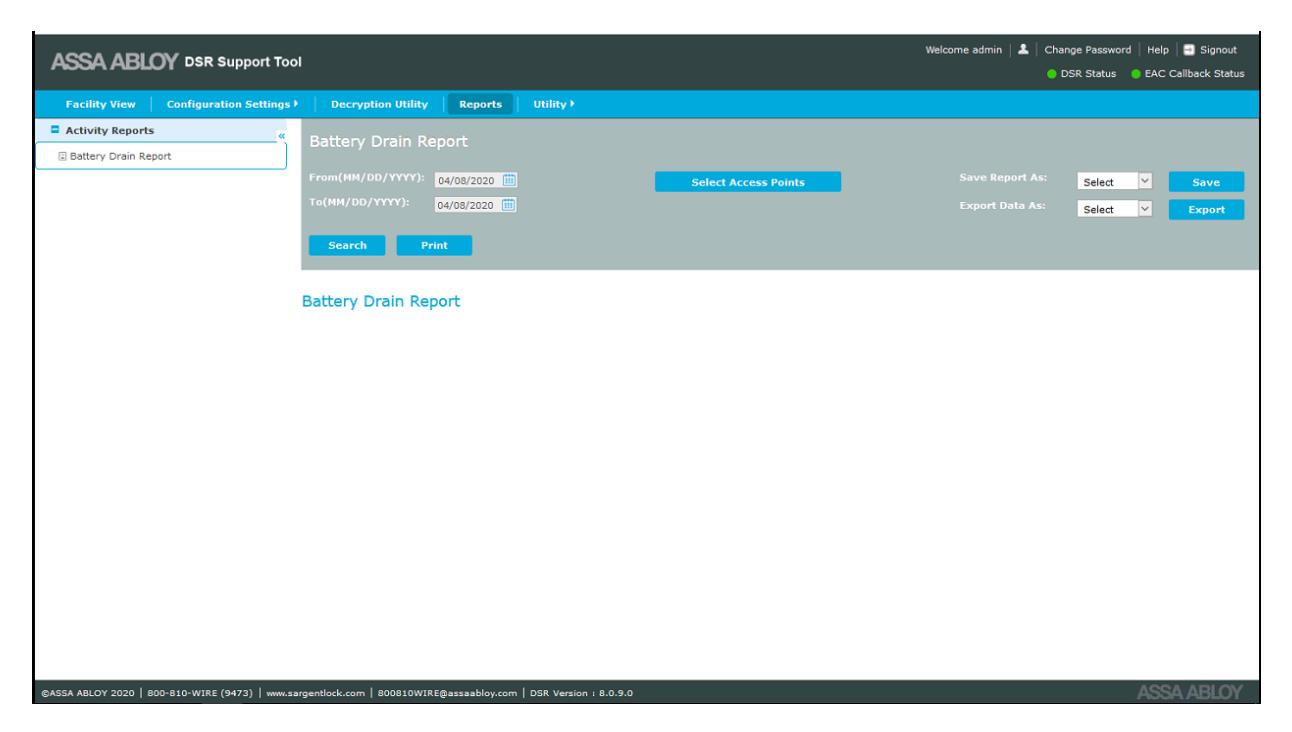Switch to Facility View tab
Viewport: 1292px width, 732px height.
[x=101, y=104]
